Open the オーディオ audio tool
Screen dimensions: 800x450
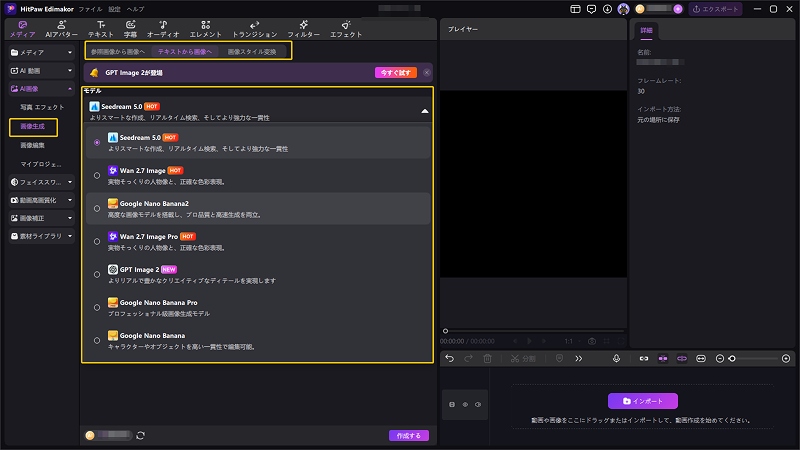tap(163, 29)
